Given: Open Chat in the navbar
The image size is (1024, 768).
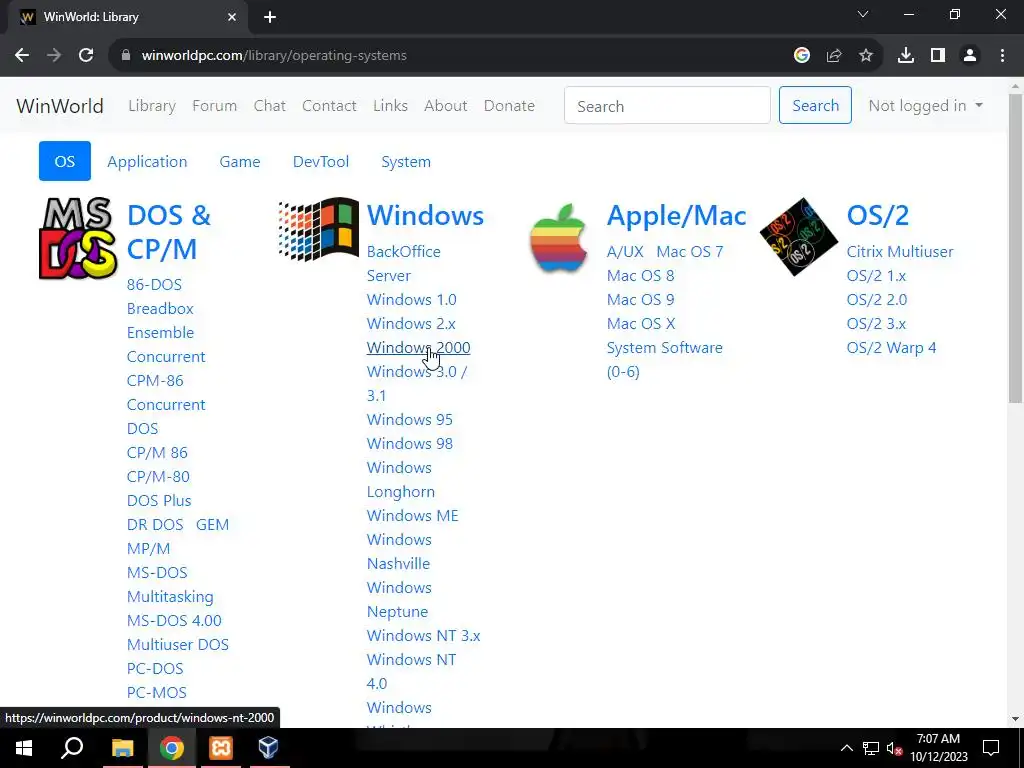Looking at the screenshot, I should point(270,106).
